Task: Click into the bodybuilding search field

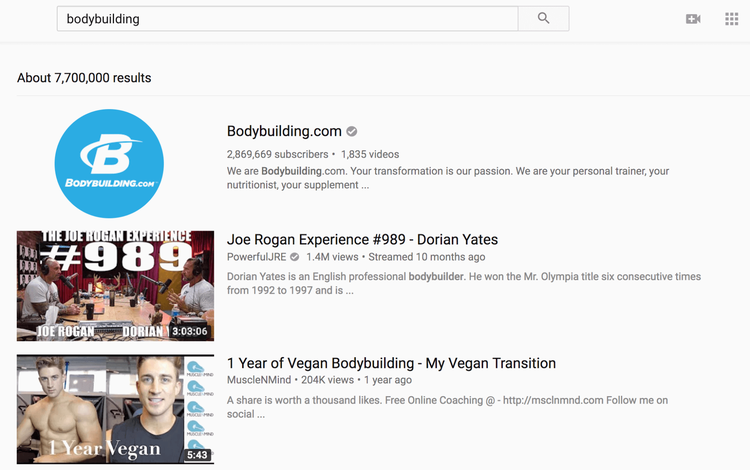Action: 287,19
